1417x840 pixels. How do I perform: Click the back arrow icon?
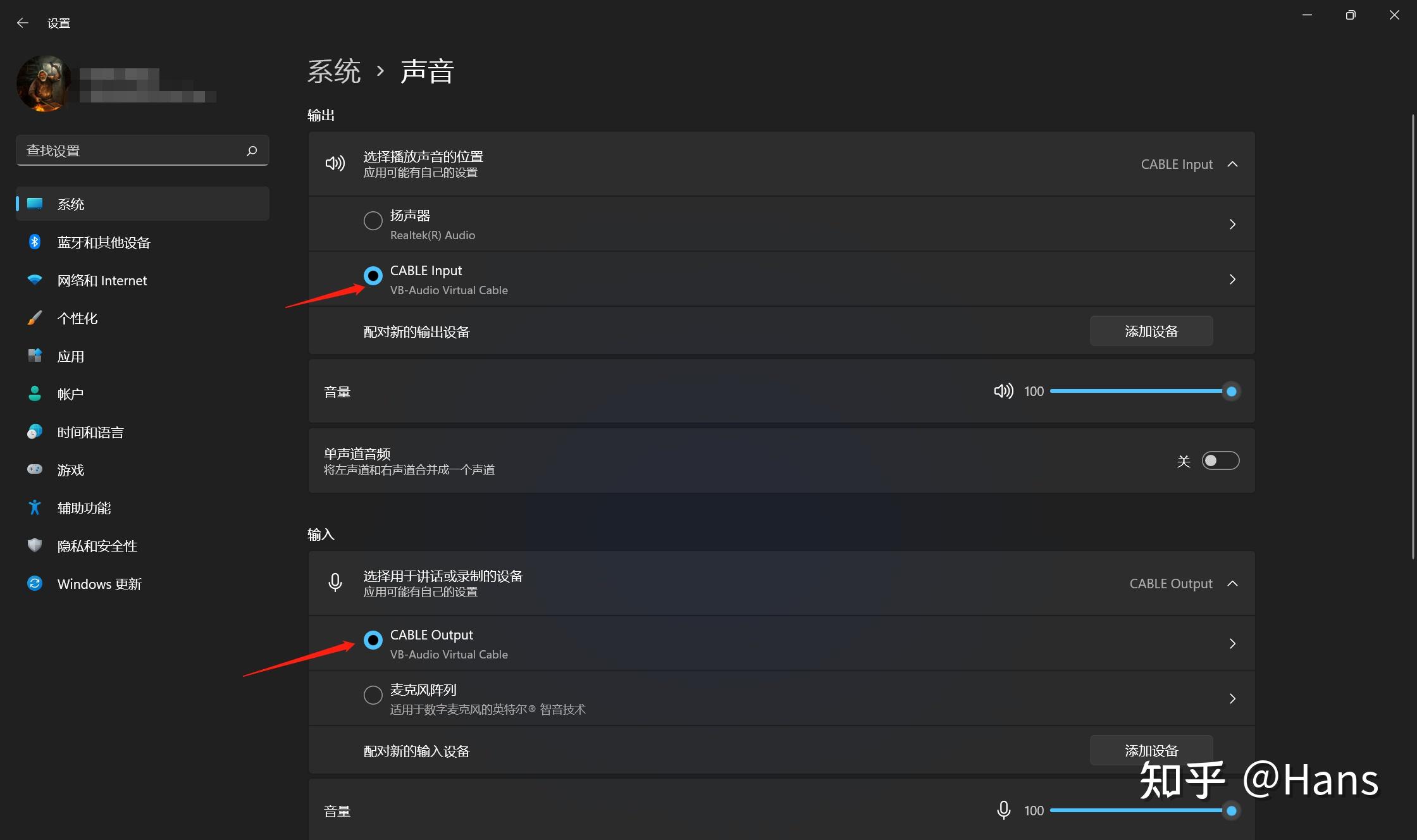[x=23, y=23]
